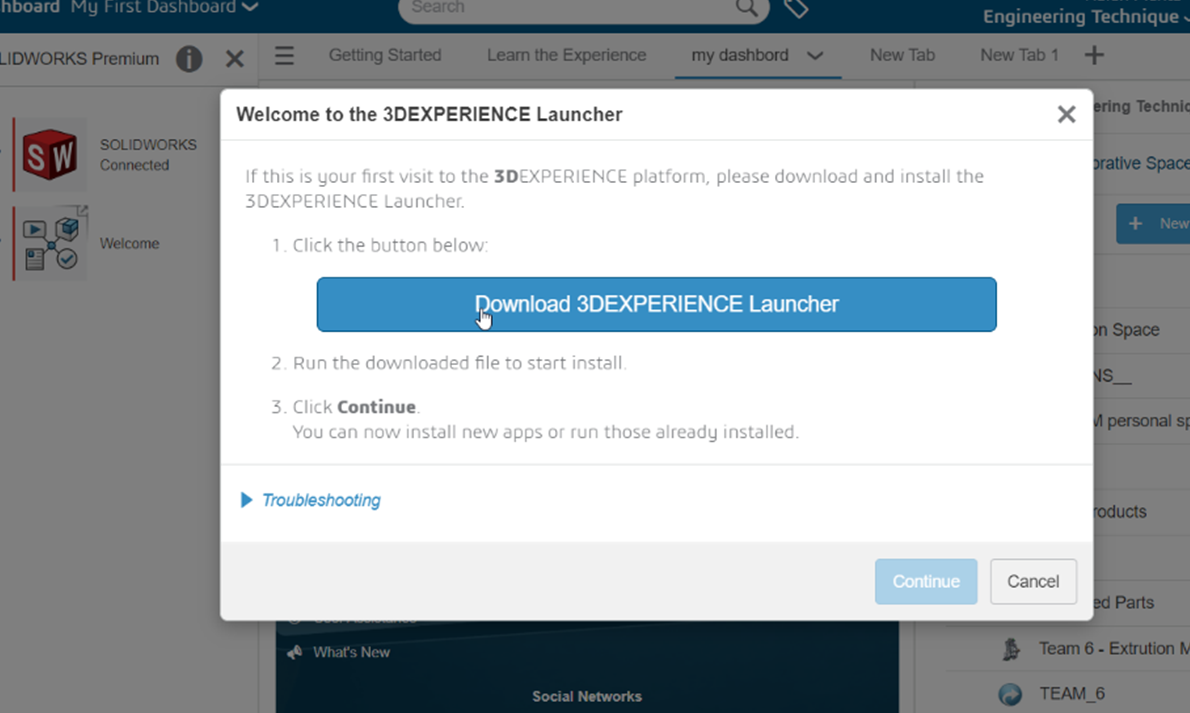Close the Launcher welcome dialog
The width and height of the screenshot is (1190, 713).
1066,115
